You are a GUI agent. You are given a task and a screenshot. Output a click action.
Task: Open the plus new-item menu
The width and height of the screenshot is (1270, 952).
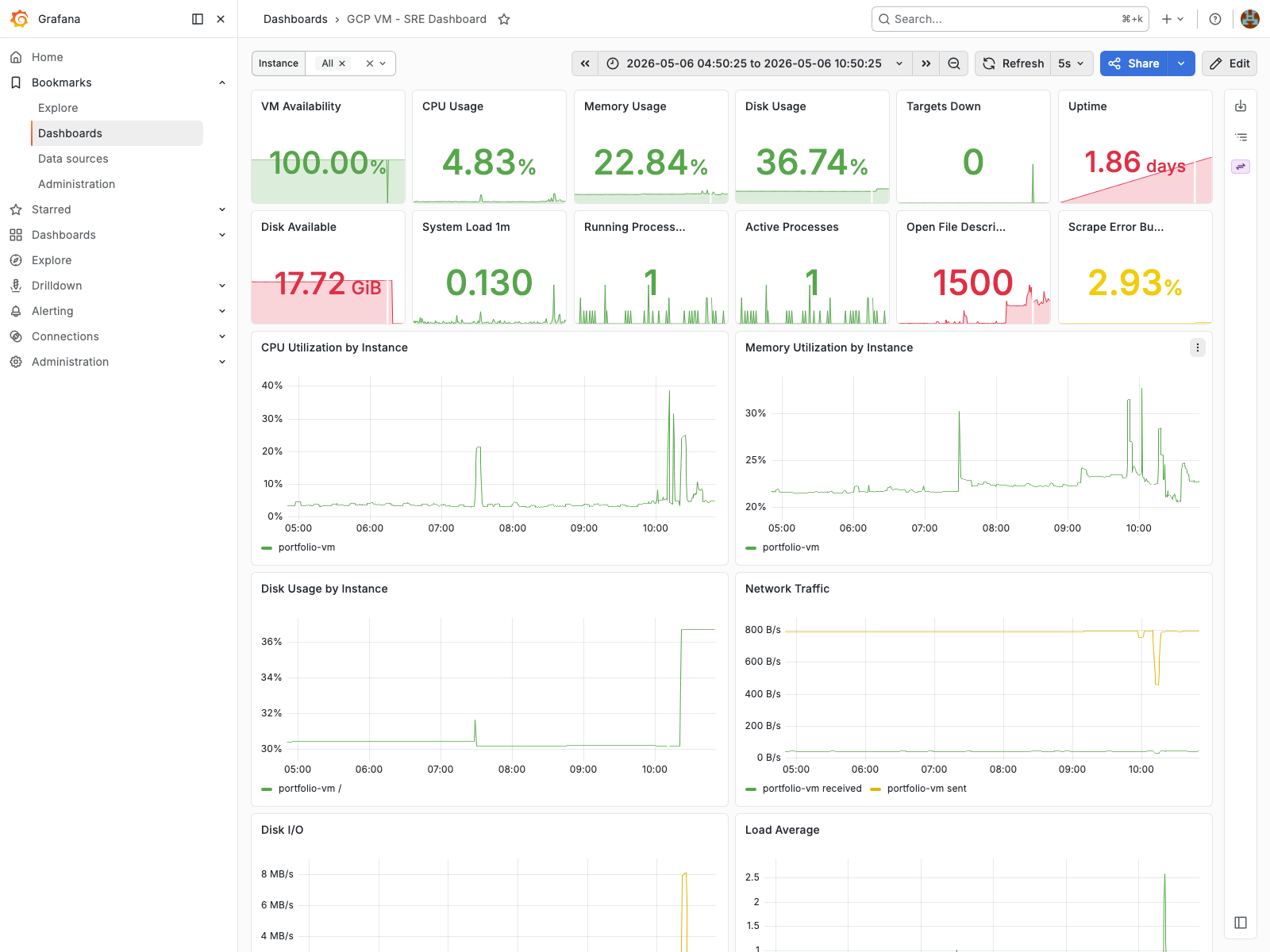click(1172, 19)
